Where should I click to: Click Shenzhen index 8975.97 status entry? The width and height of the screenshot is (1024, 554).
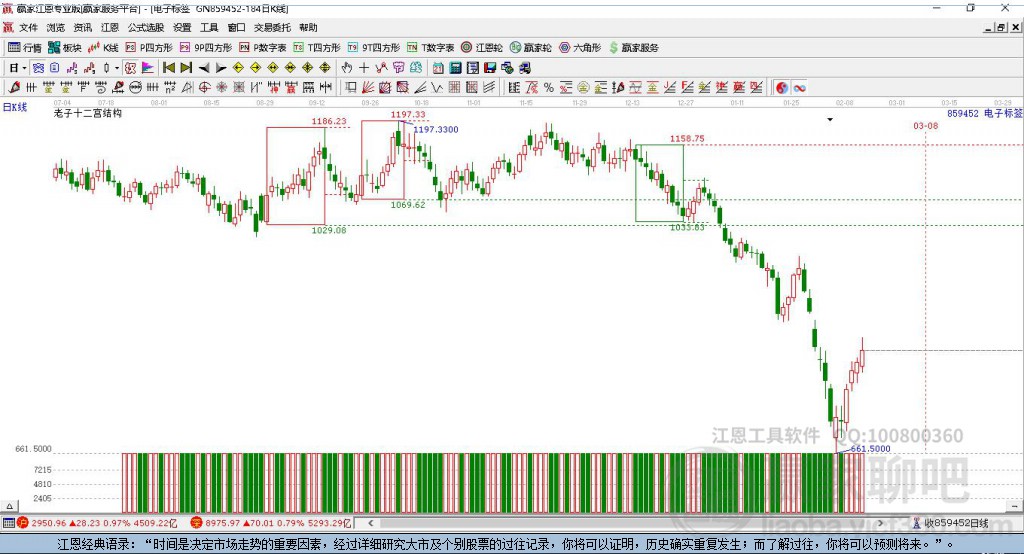(x=272, y=523)
